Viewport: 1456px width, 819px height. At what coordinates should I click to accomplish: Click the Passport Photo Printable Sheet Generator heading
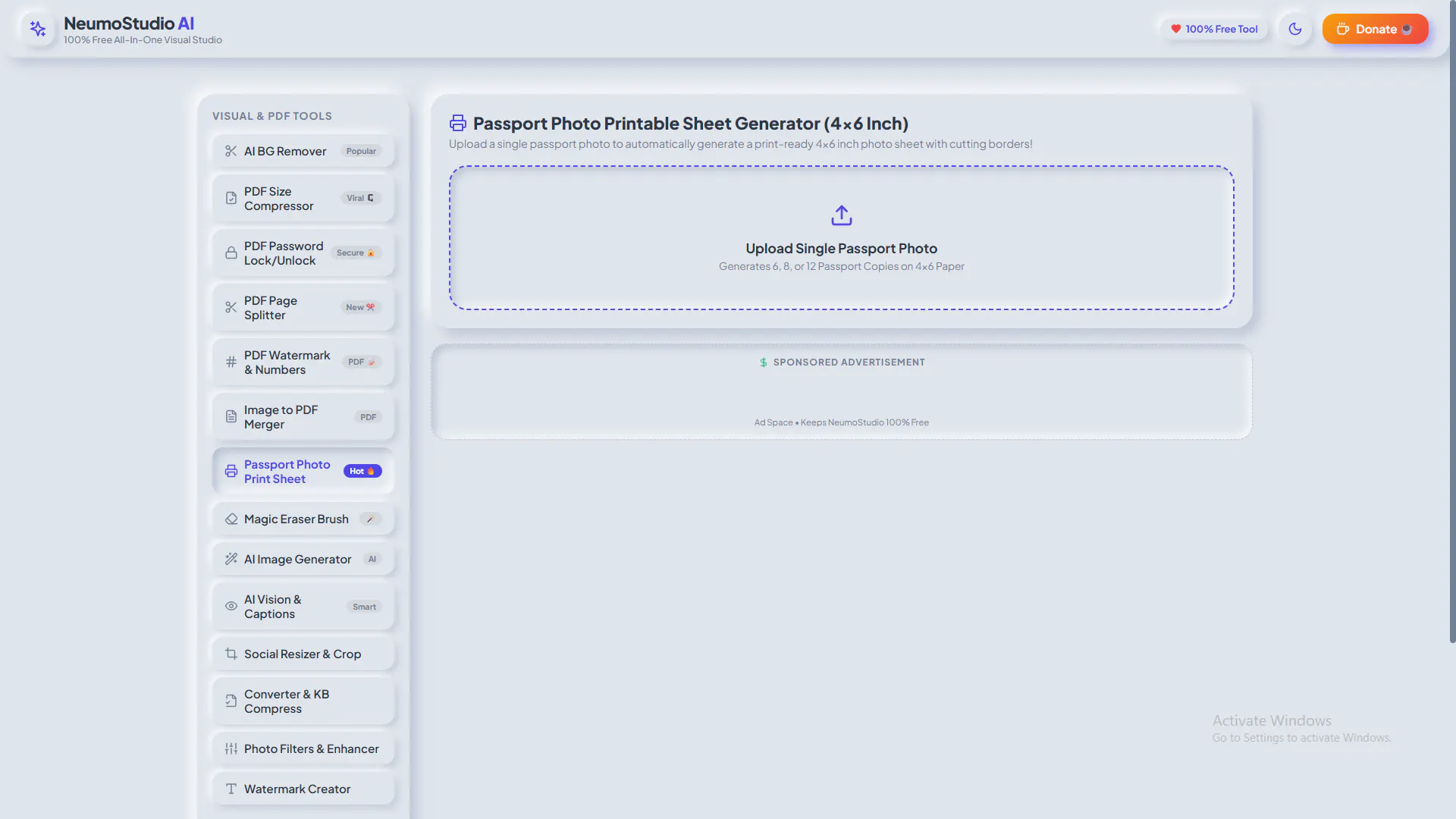pyautogui.click(x=691, y=123)
